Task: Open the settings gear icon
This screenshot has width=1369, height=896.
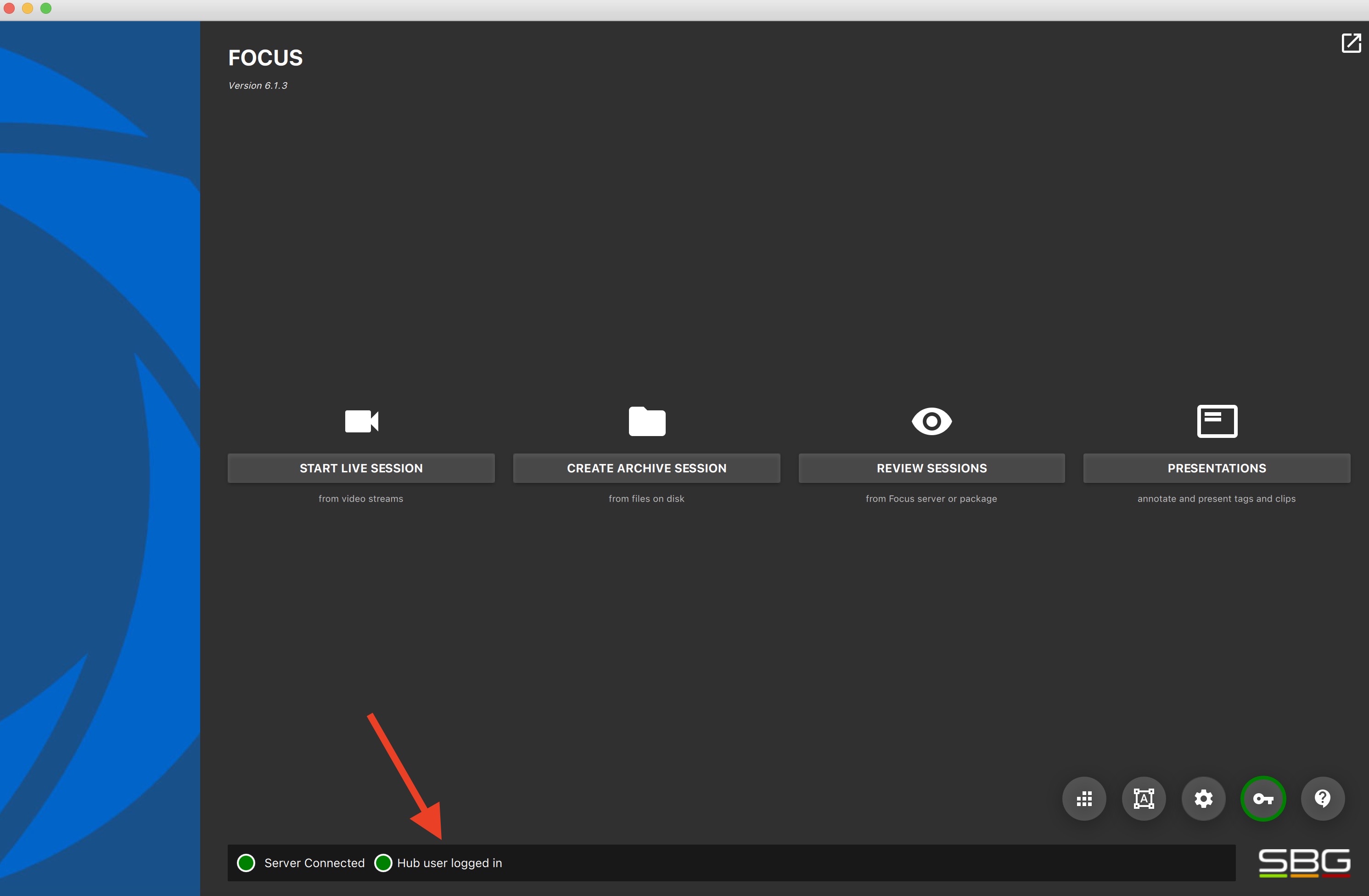Action: click(x=1204, y=798)
